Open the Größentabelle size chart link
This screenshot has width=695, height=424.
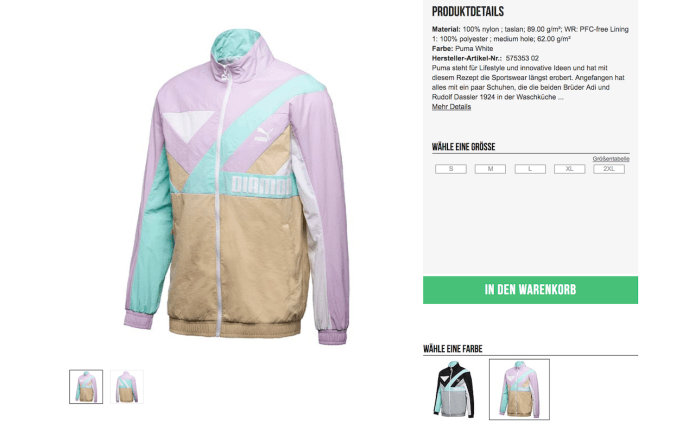pos(611,159)
